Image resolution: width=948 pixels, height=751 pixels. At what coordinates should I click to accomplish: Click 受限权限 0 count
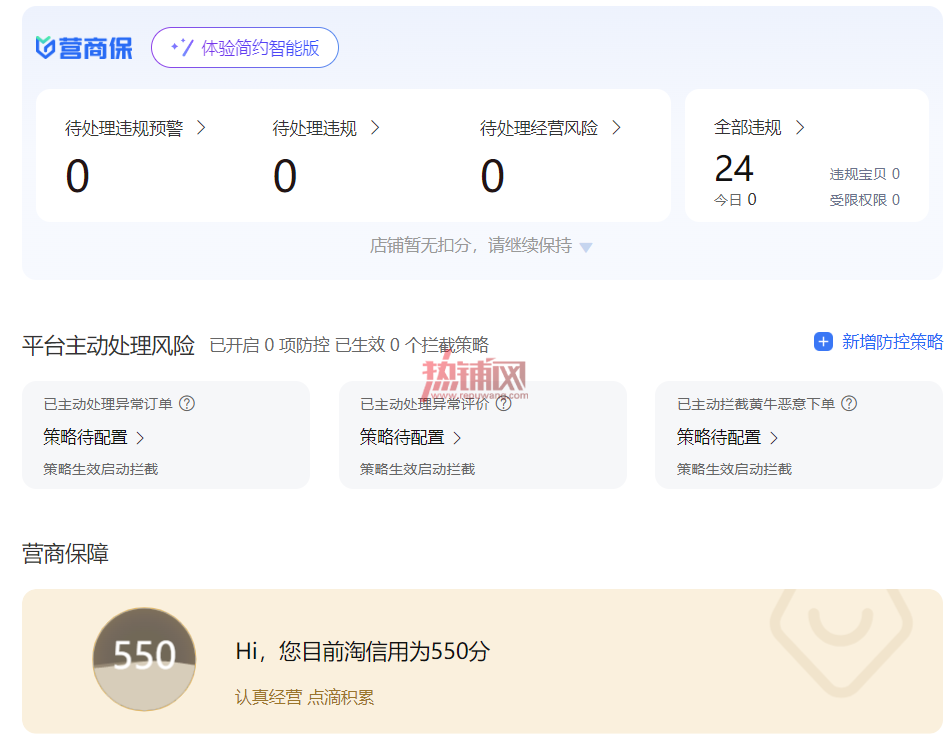click(x=865, y=200)
